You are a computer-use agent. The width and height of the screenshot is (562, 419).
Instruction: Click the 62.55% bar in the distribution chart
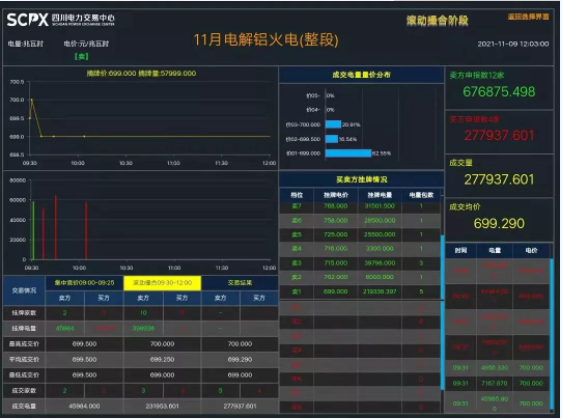[348, 153]
